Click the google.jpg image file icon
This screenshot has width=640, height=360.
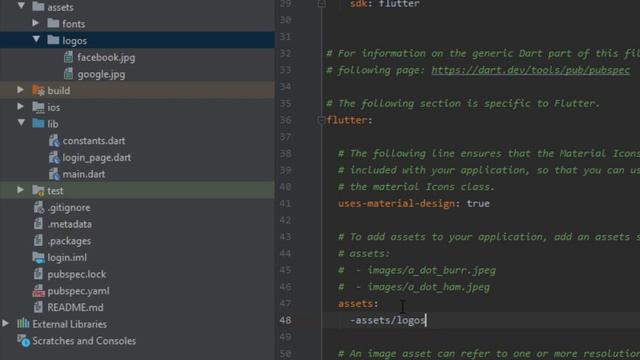coord(69,74)
